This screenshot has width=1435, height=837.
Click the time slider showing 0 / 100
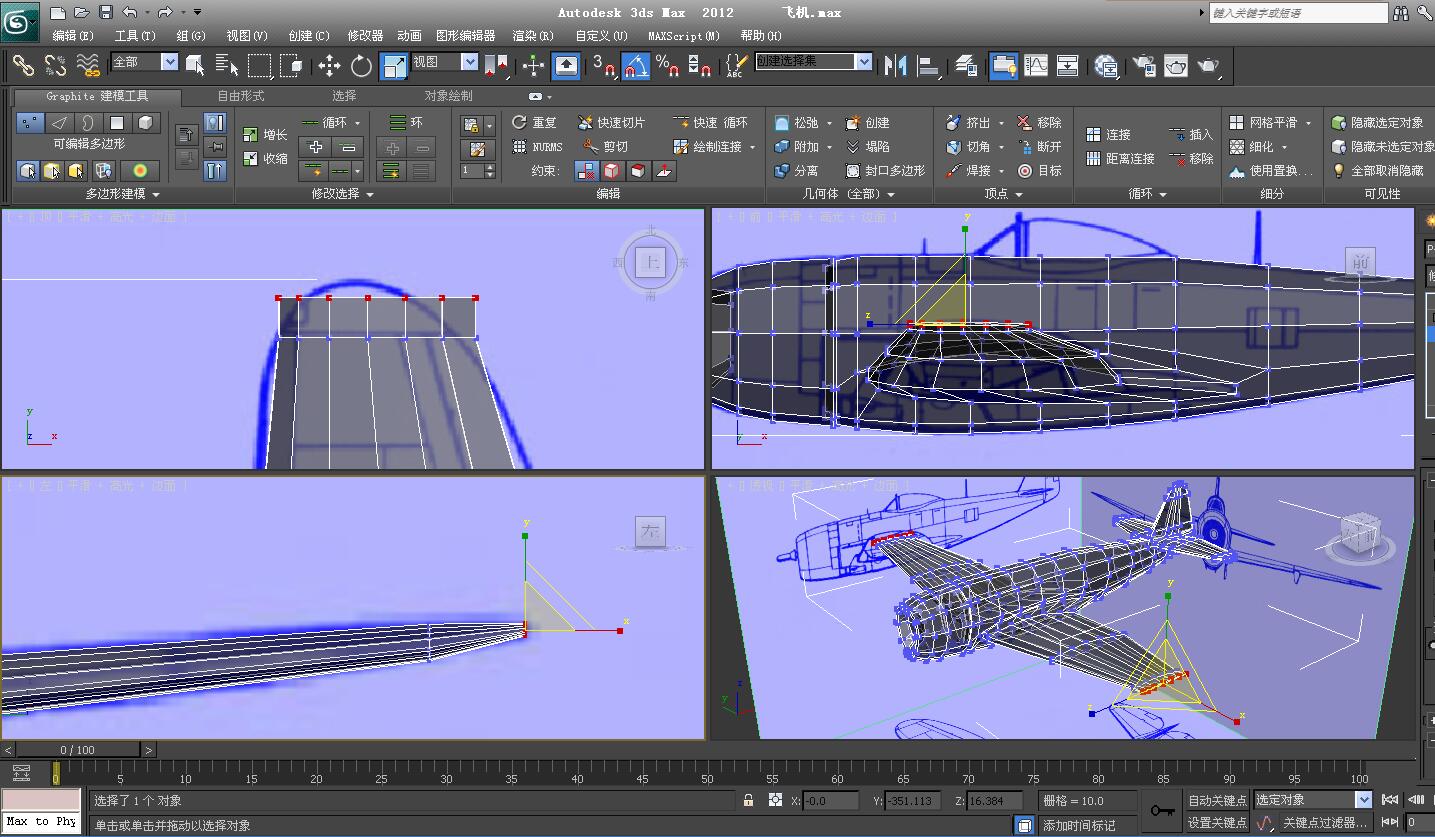click(x=78, y=749)
